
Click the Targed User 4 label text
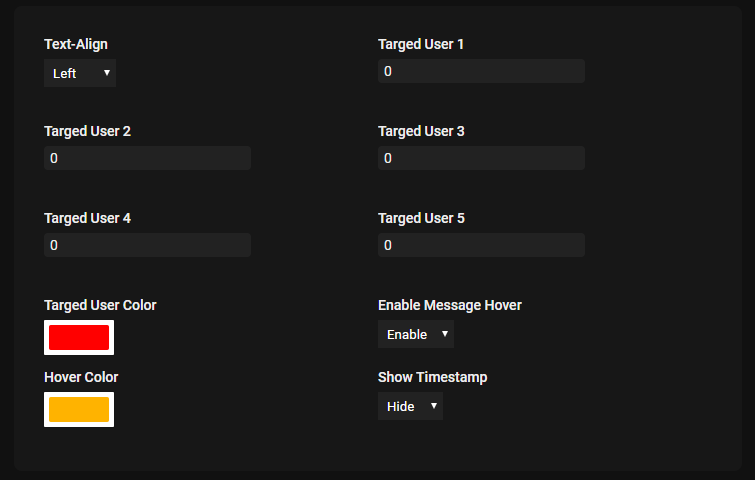click(x=87, y=218)
